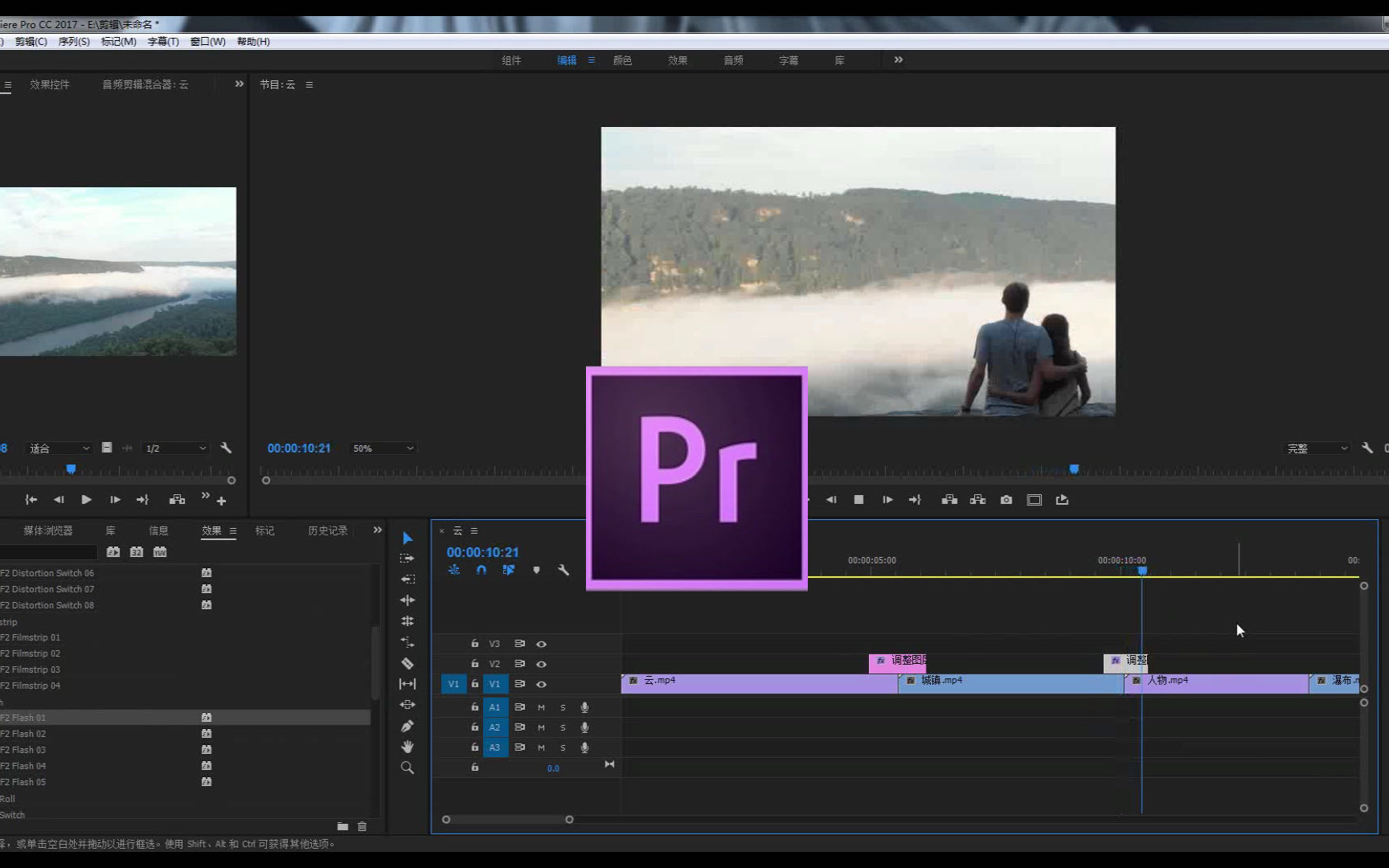1389x868 pixels.
Task: Toggle A1 track targeting
Action: (495, 707)
